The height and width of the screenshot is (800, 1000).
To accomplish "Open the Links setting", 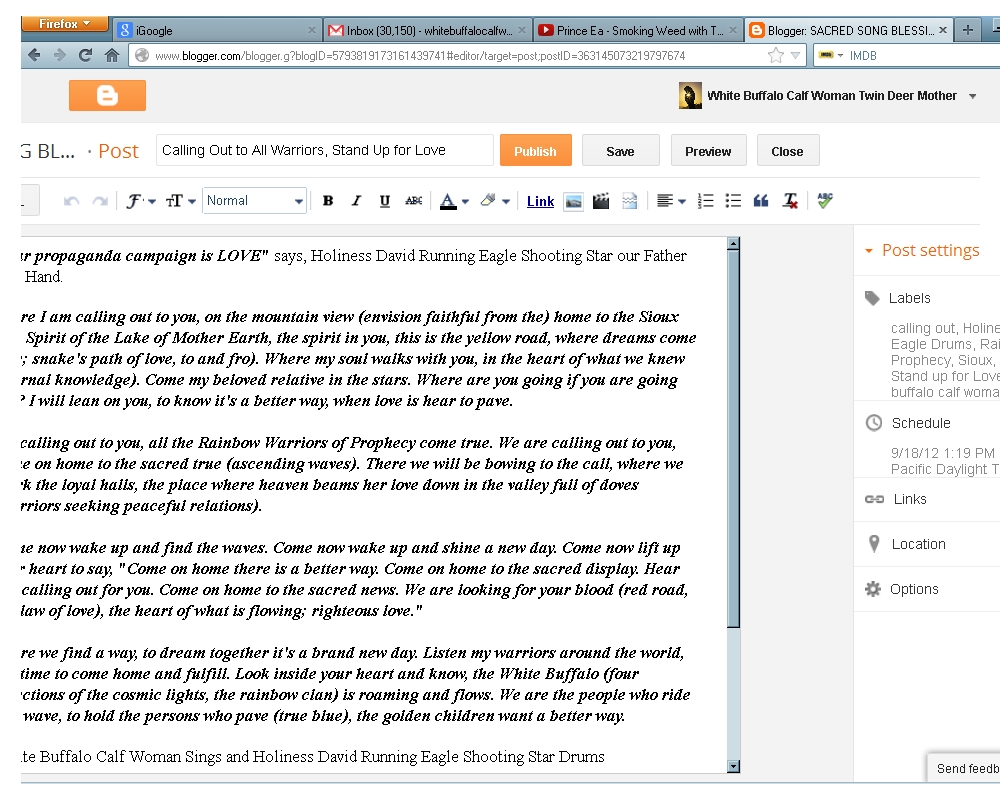I will 910,499.
